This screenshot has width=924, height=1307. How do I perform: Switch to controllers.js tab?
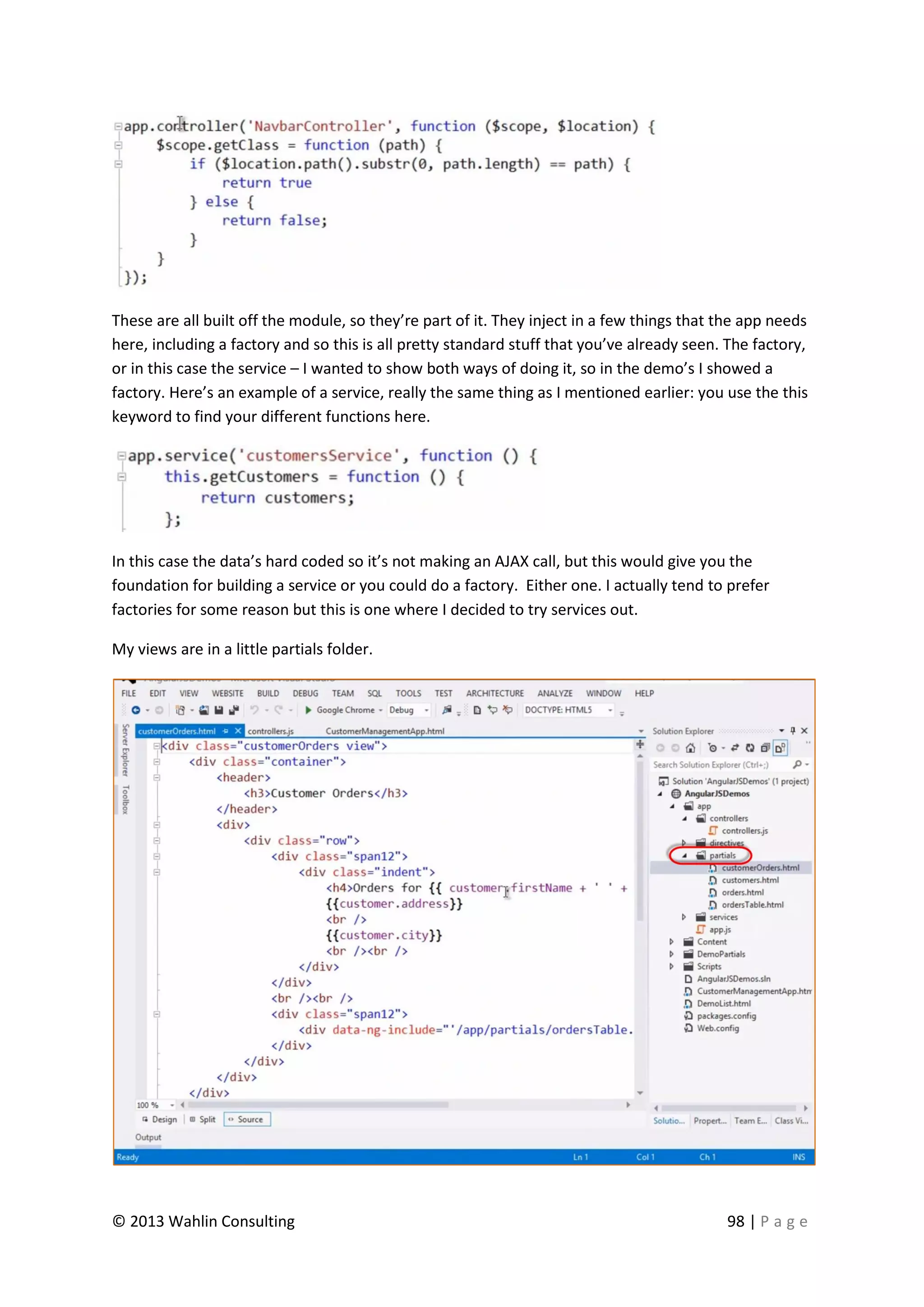tap(270, 731)
